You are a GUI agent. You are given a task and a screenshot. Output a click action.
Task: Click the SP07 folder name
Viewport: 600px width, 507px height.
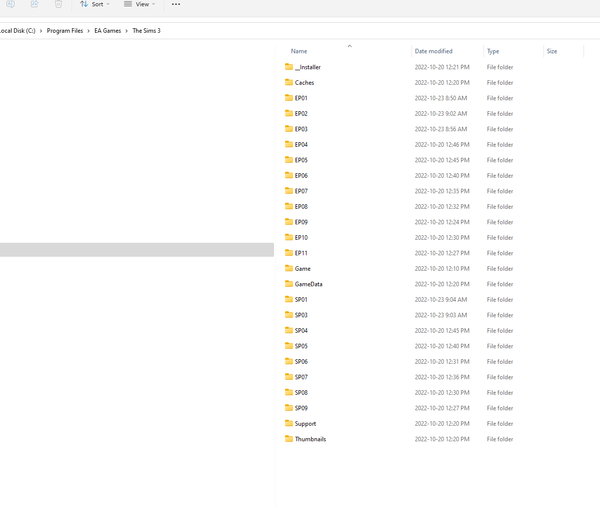[x=301, y=377]
